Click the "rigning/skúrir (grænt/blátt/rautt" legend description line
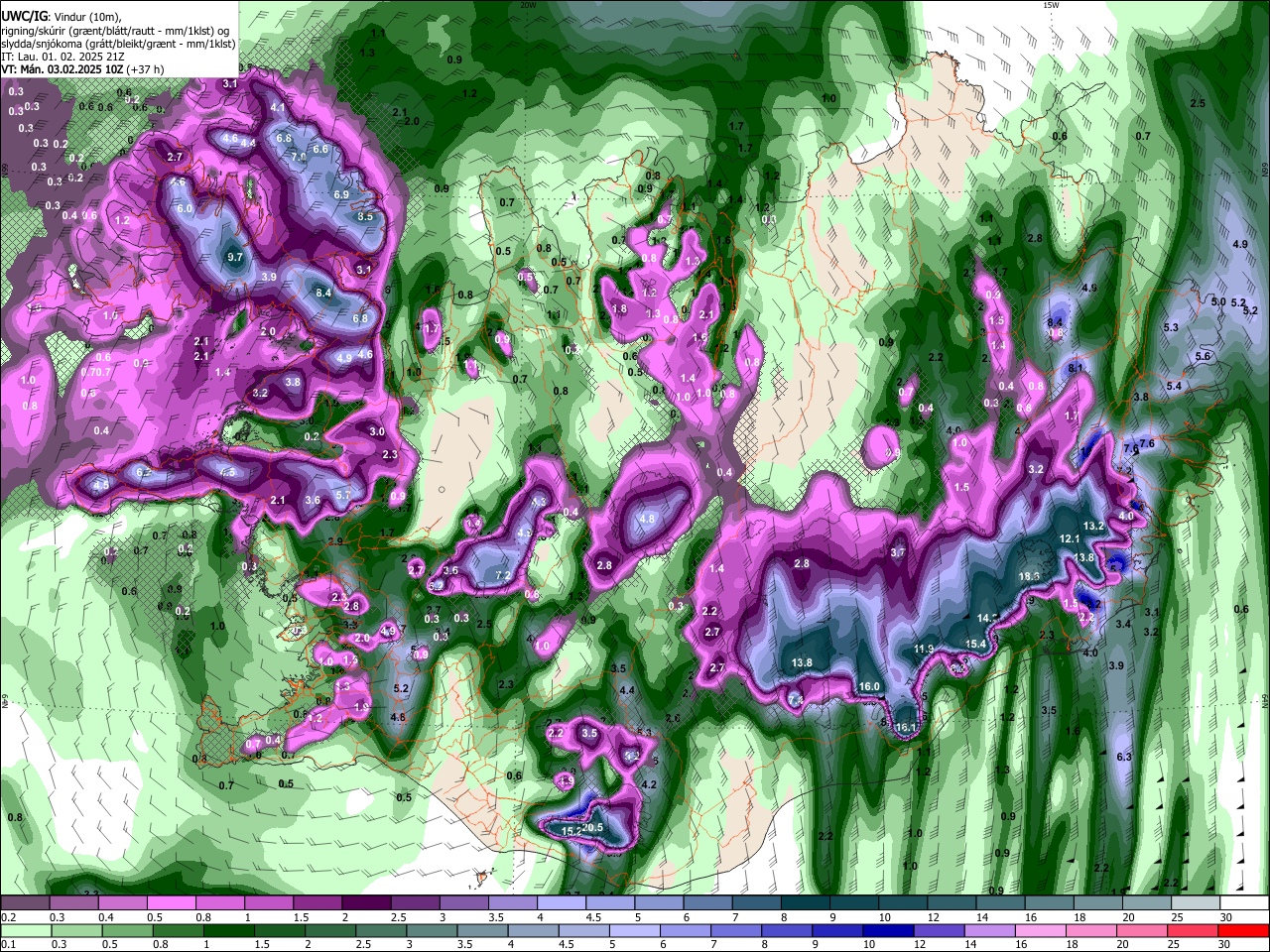The image size is (1270, 952). click(116, 31)
